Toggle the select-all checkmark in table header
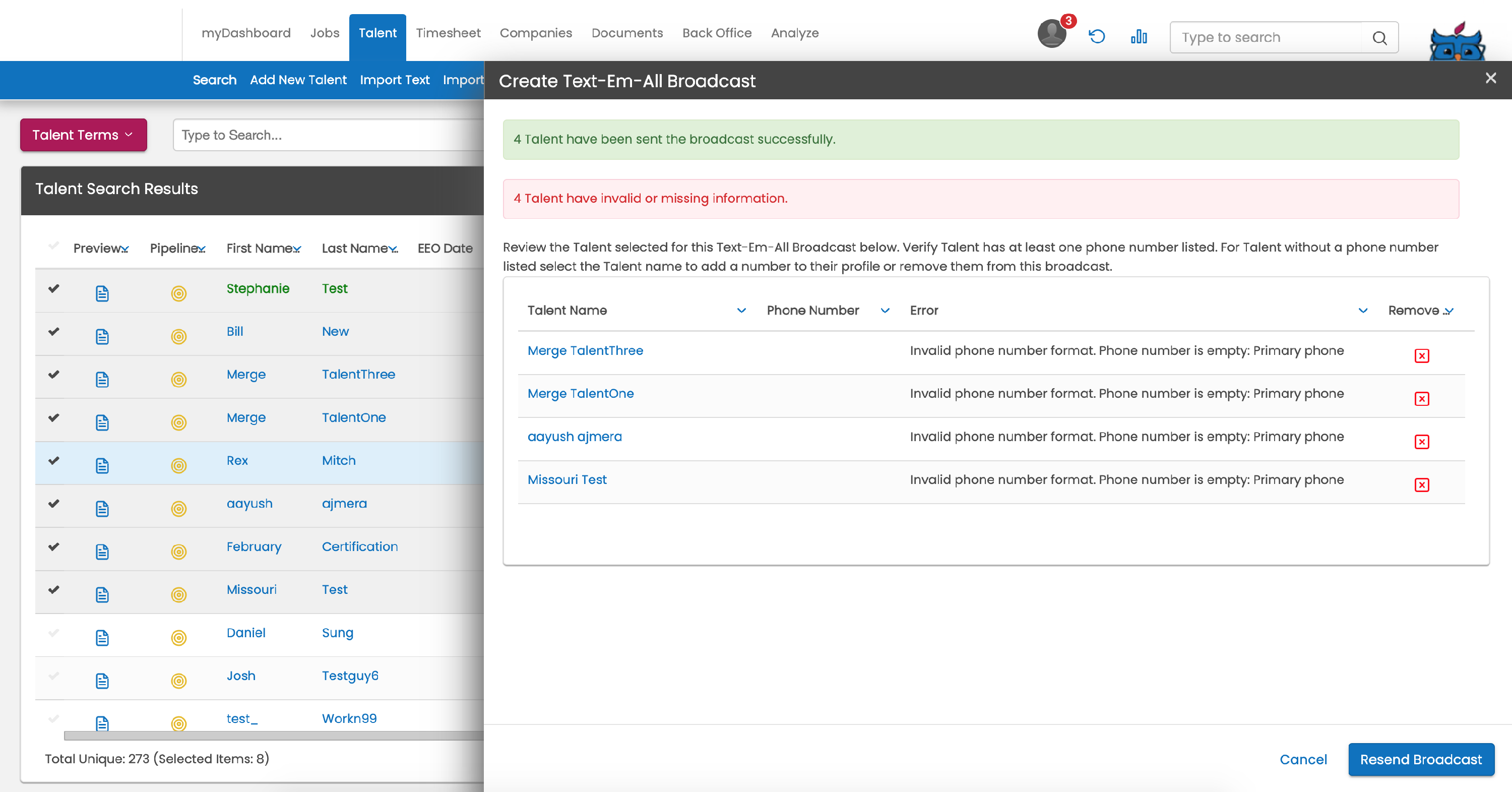Image resolution: width=1512 pixels, height=792 pixels. (53, 246)
